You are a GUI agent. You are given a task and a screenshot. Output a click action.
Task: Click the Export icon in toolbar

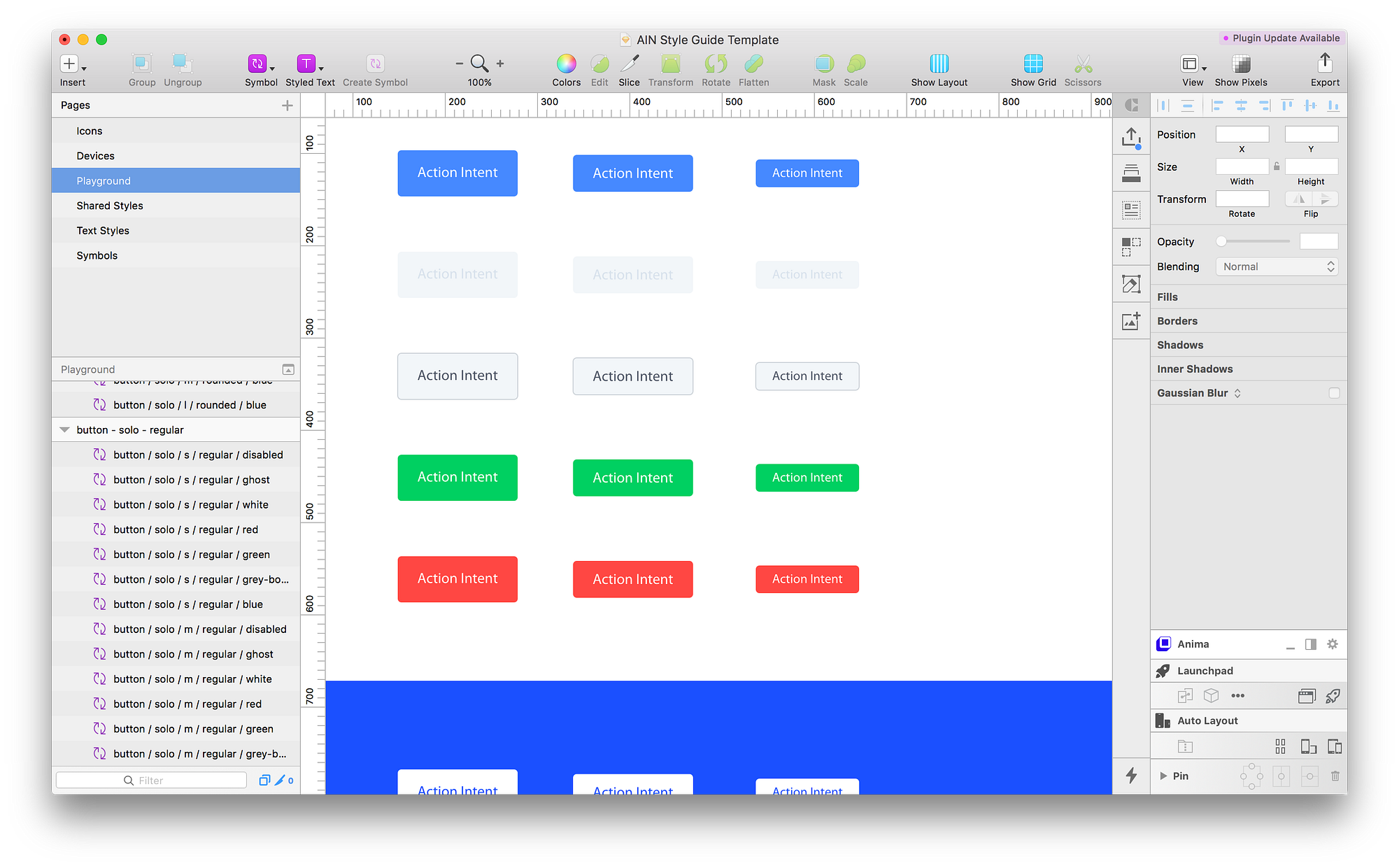click(x=1325, y=64)
